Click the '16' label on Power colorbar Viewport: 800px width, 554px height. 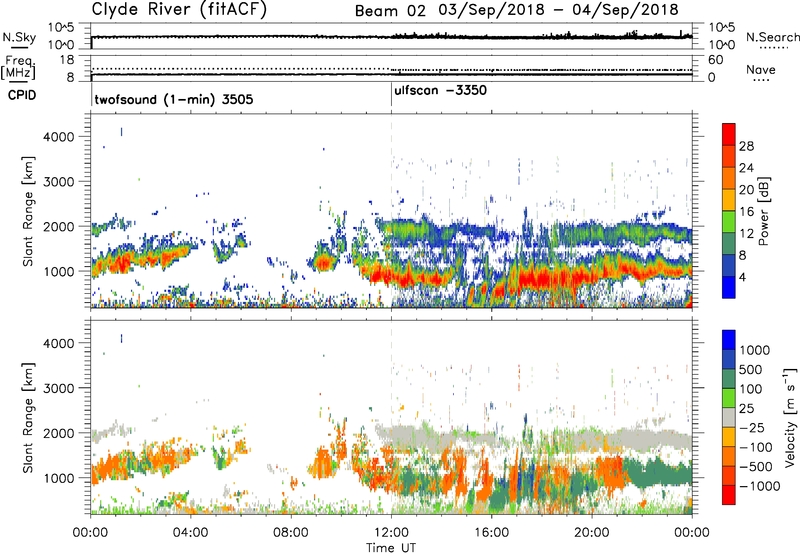746,212
